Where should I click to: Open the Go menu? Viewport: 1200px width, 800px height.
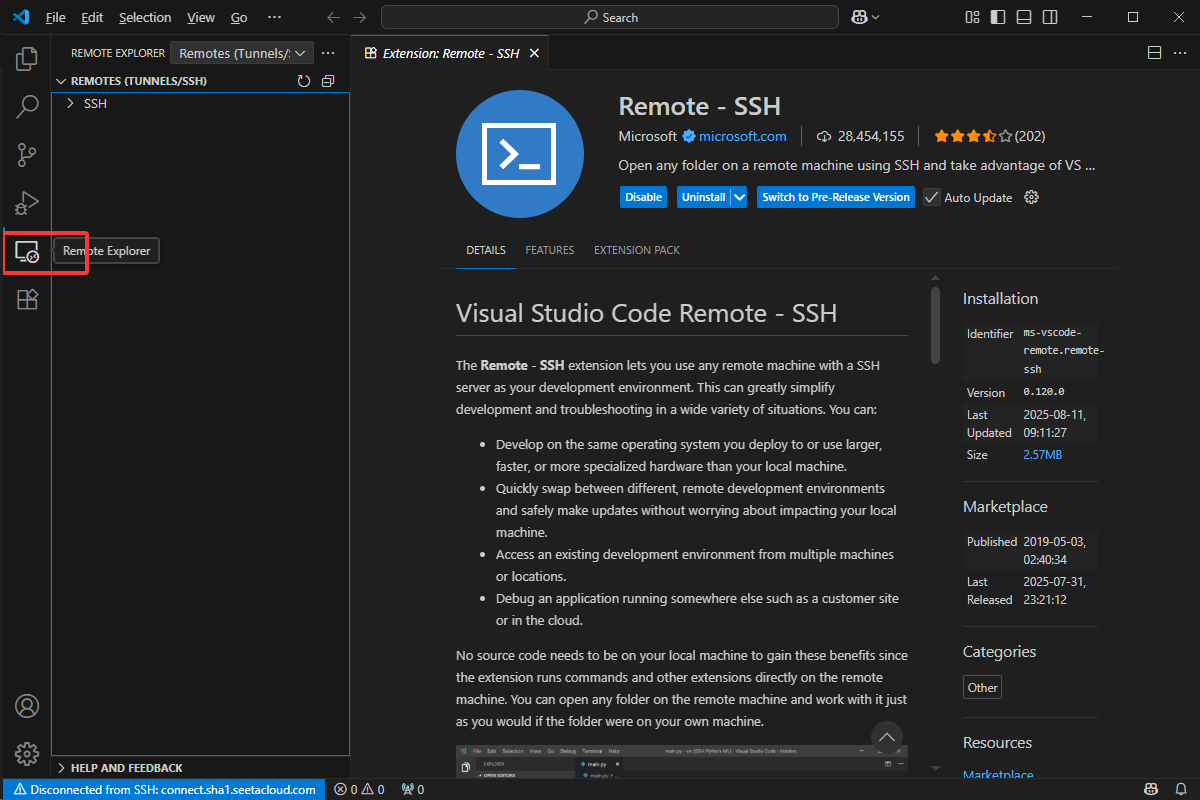[x=239, y=17]
